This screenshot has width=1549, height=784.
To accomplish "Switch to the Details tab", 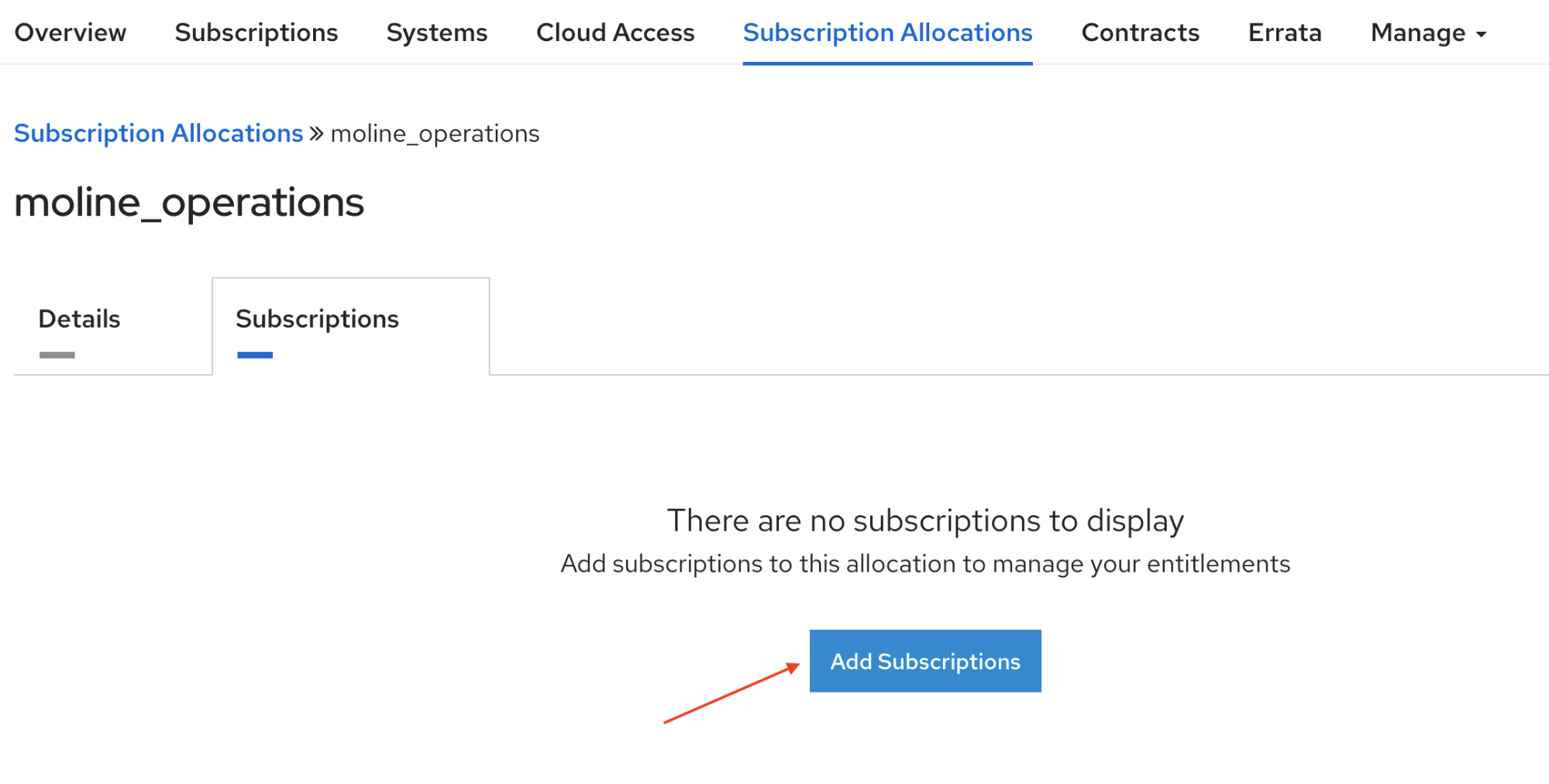I will click(79, 318).
